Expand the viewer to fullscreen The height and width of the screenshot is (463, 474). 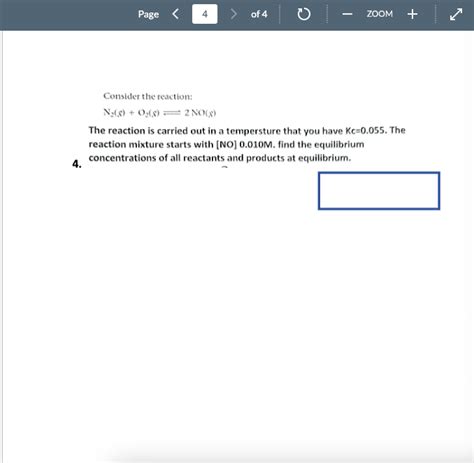pyautogui.click(x=456, y=14)
